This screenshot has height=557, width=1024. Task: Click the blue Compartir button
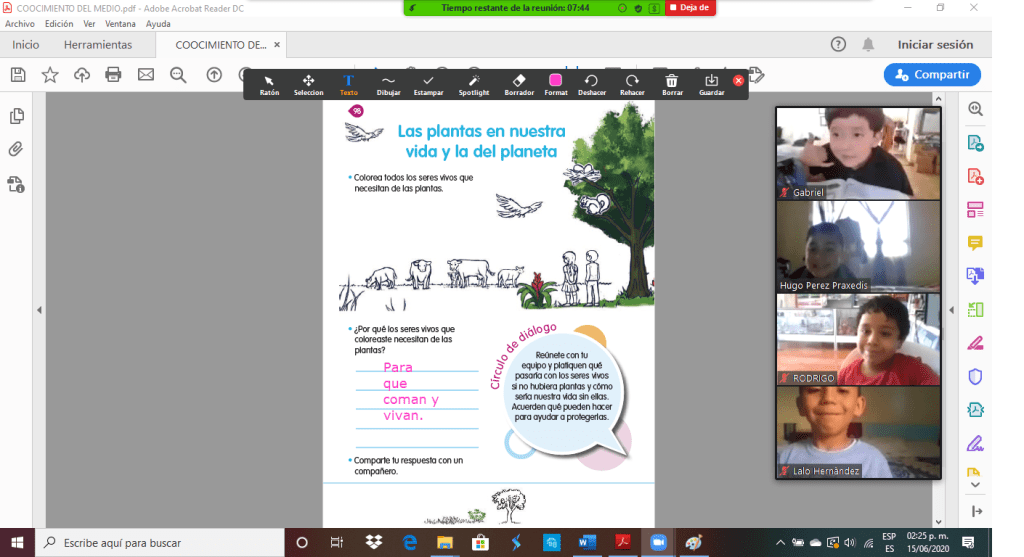(x=932, y=74)
